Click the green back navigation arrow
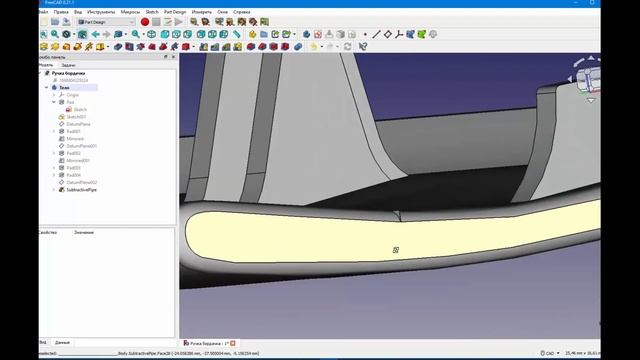640x360 pixels. coord(96,34)
